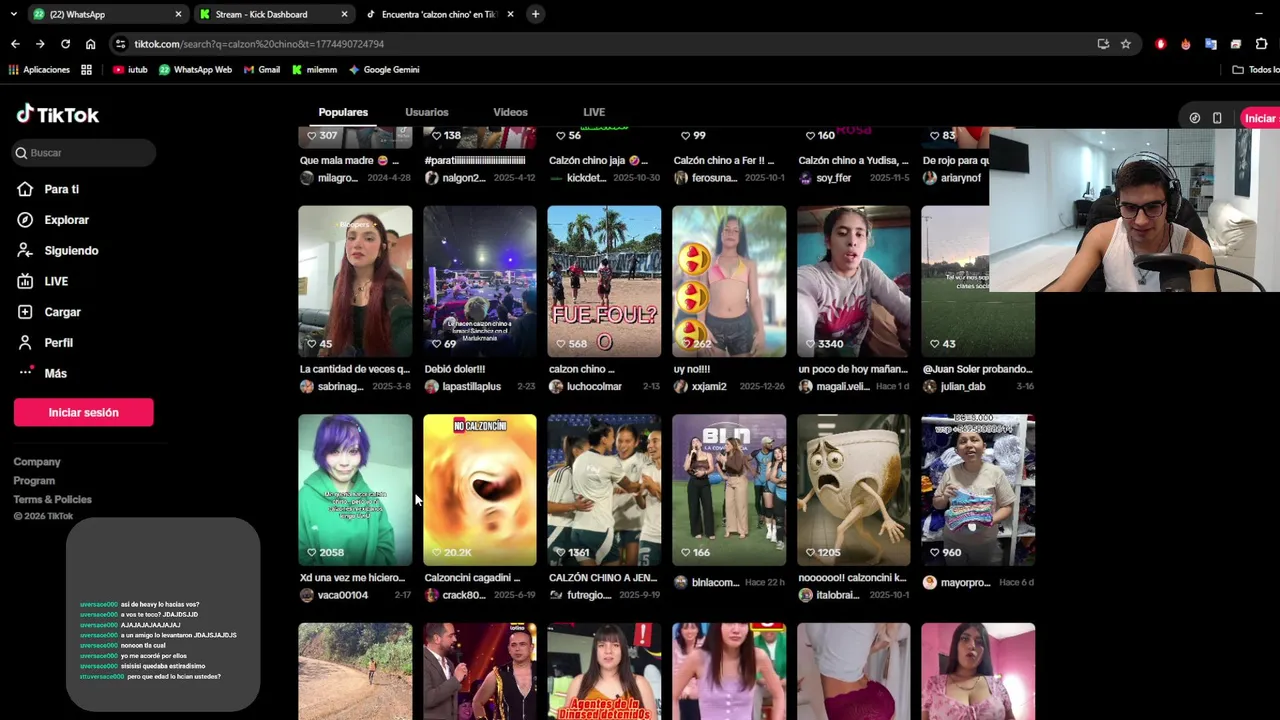Visit the julian_dab user profile
Image resolution: width=1280 pixels, height=720 pixels.
pyautogui.click(x=963, y=387)
